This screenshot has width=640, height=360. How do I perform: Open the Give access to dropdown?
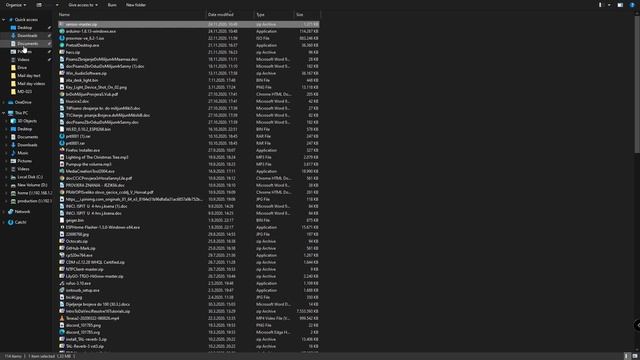pyautogui.click(x=83, y=5)
